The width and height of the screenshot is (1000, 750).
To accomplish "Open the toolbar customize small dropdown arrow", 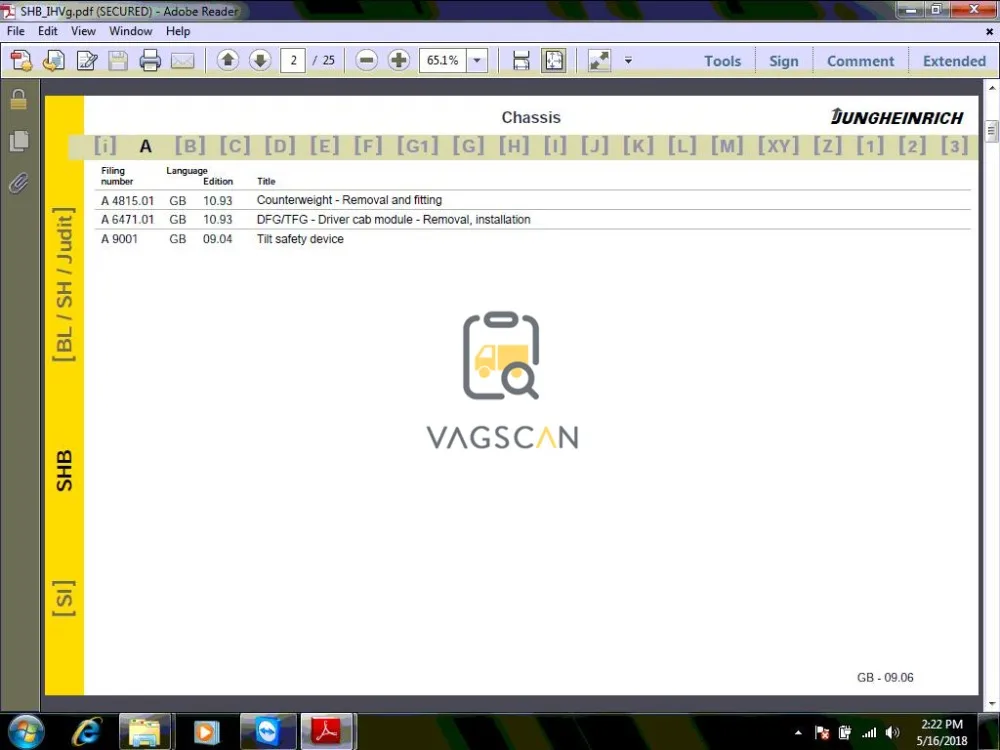I will point(628,61).
